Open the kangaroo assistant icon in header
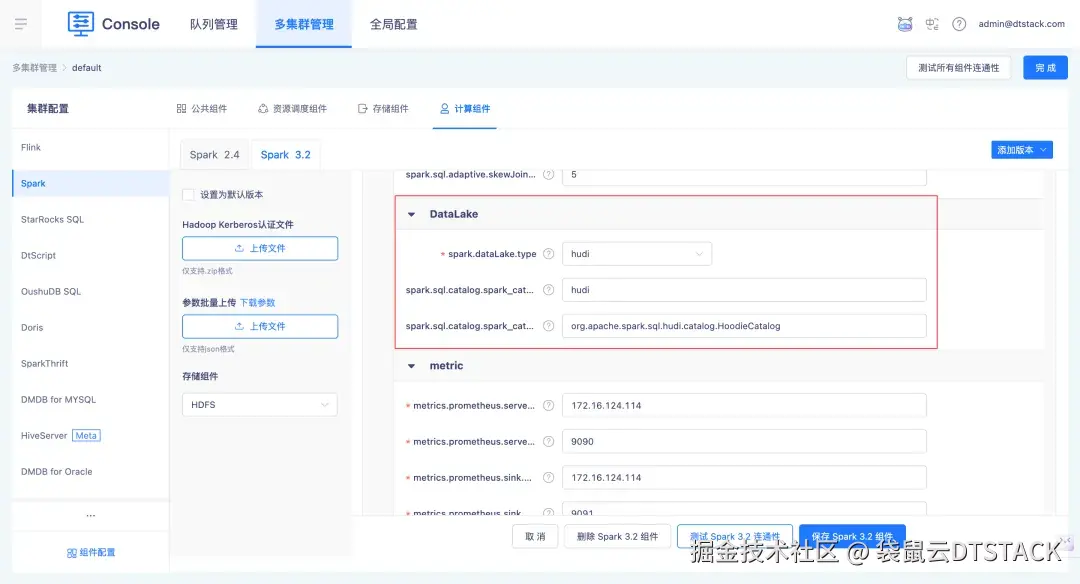The width and height of the screenshot is (1080, 584). [x=905, y=23]
